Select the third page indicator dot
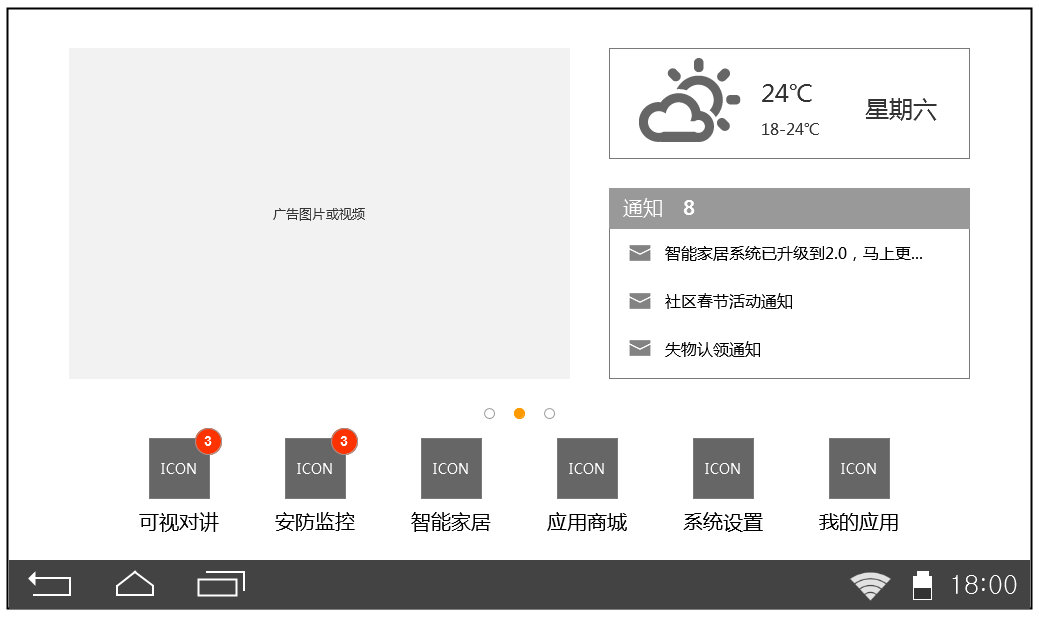This screenshot has height=617, width=1039. (549, 414)
